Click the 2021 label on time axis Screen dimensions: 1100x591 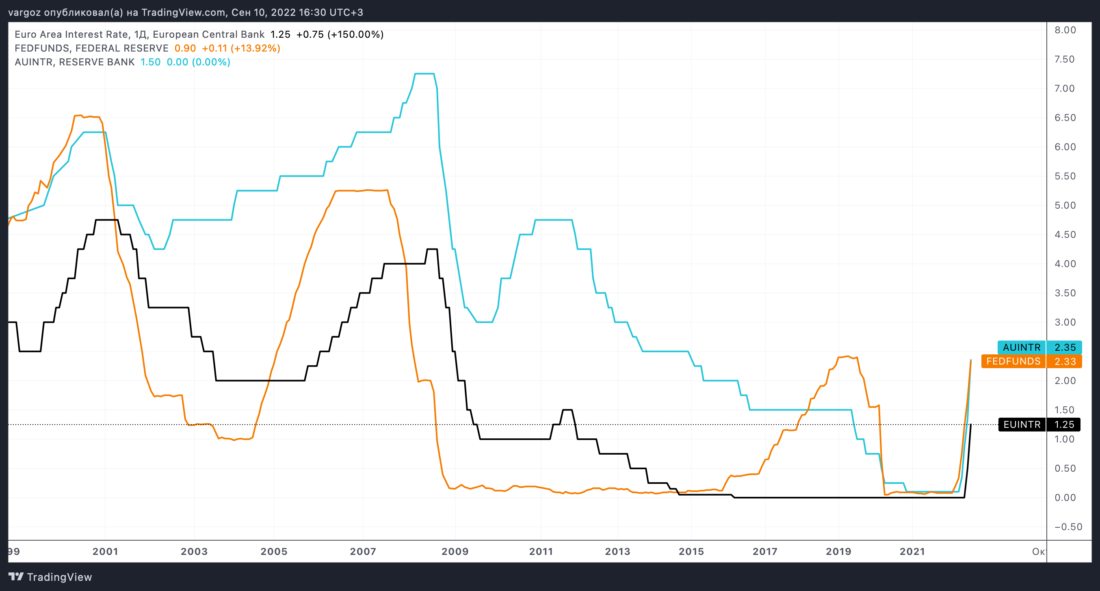[912, 551]
